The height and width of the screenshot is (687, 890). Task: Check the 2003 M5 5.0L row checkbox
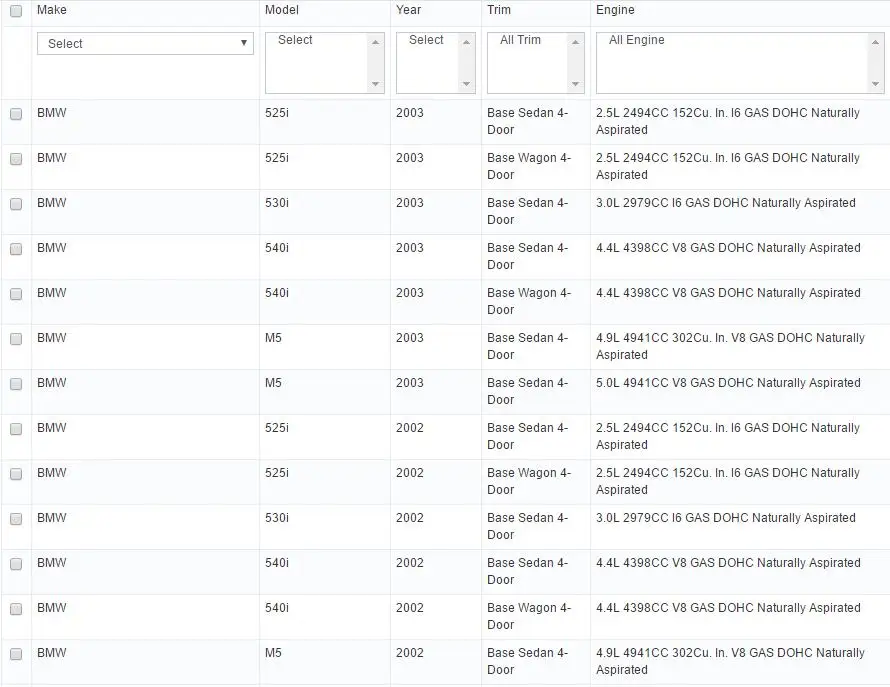click(x=16, y=384)
